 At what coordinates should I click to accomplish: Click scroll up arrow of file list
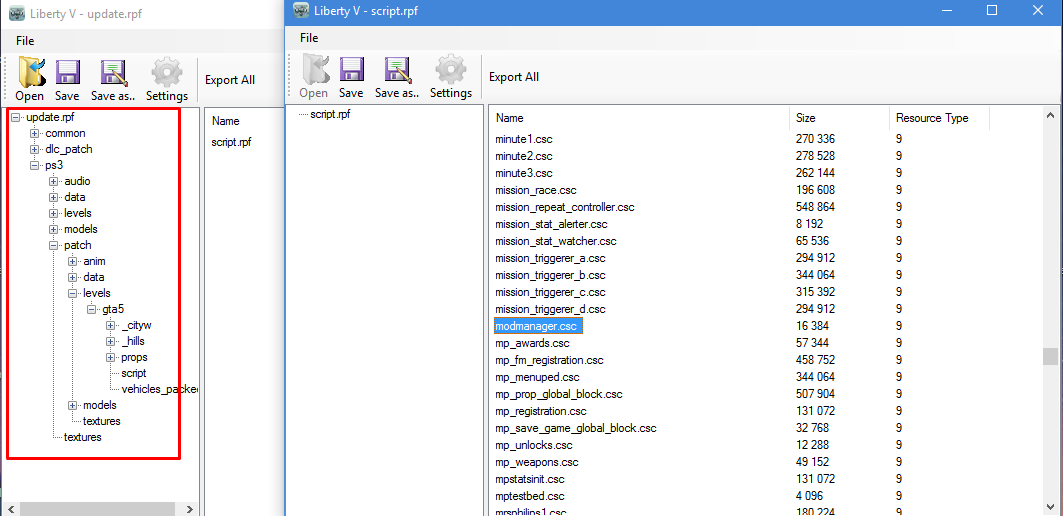click(1050, 115)
